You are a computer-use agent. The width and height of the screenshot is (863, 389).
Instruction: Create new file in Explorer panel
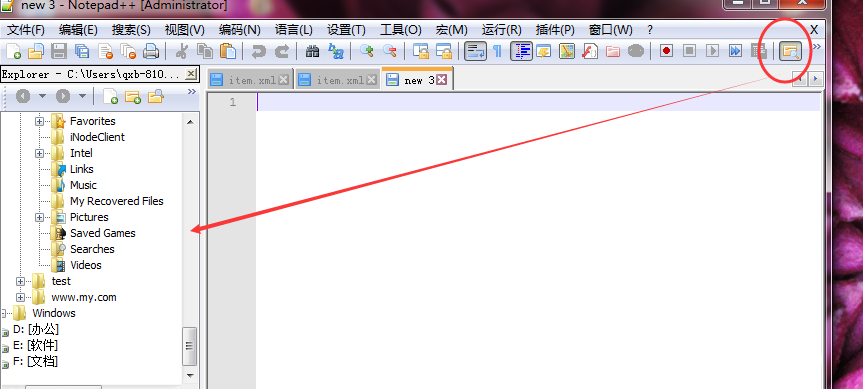coord(111,96)
